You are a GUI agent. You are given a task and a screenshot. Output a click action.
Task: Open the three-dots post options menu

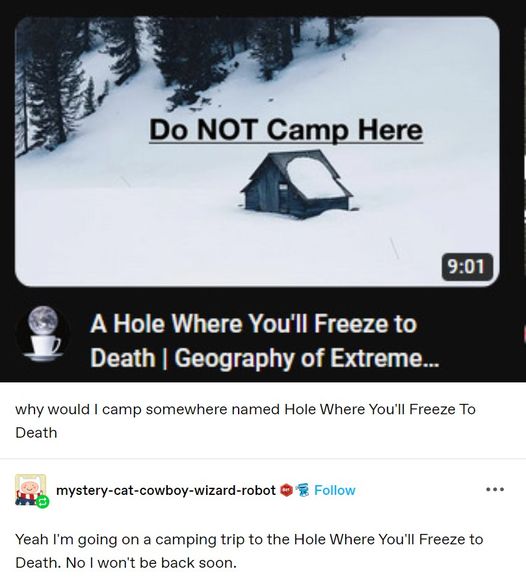pos(495,489)
